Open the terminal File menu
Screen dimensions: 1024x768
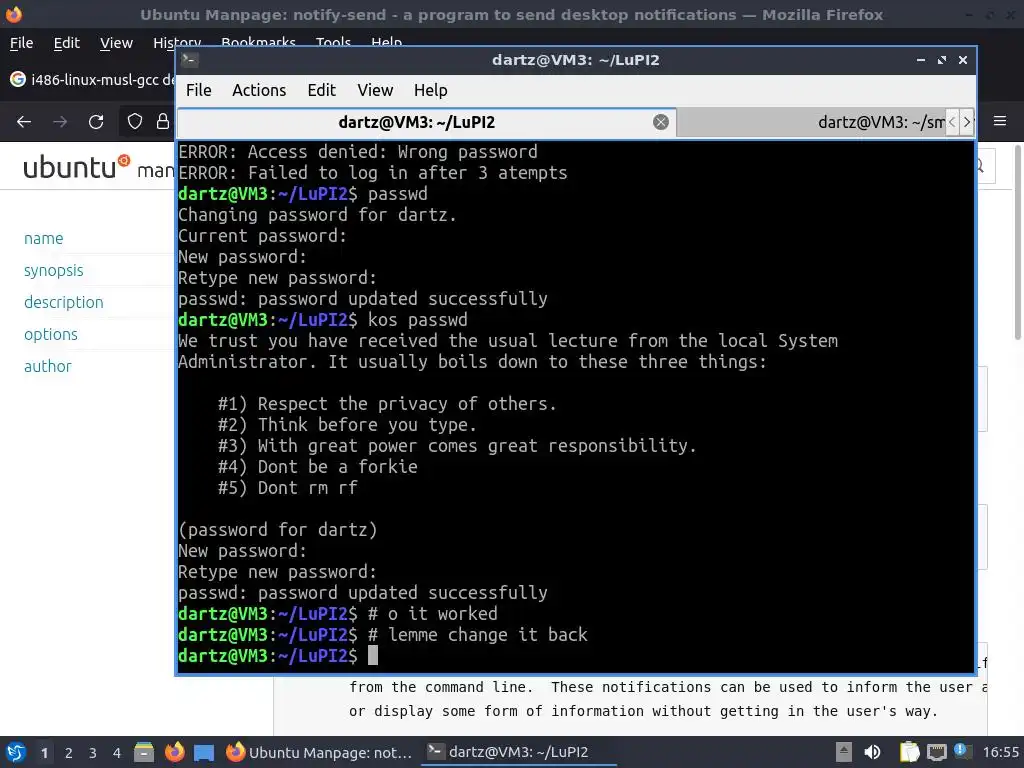(199, 90)
